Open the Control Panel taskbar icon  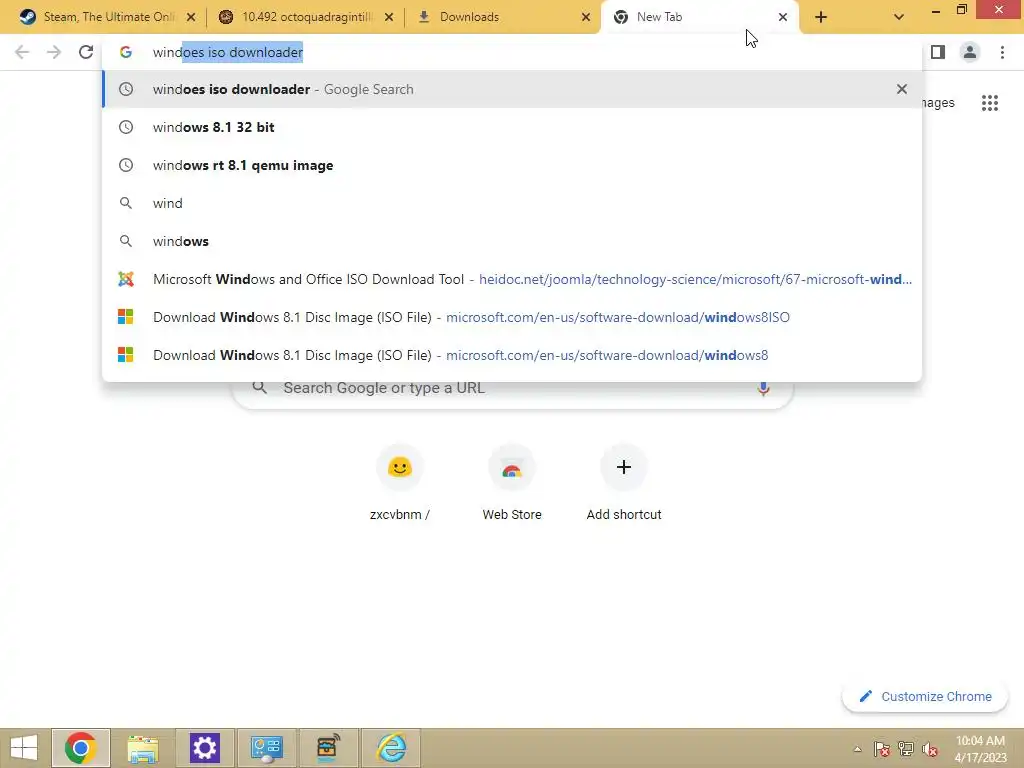pyautogui.click(x=266, y=748)
